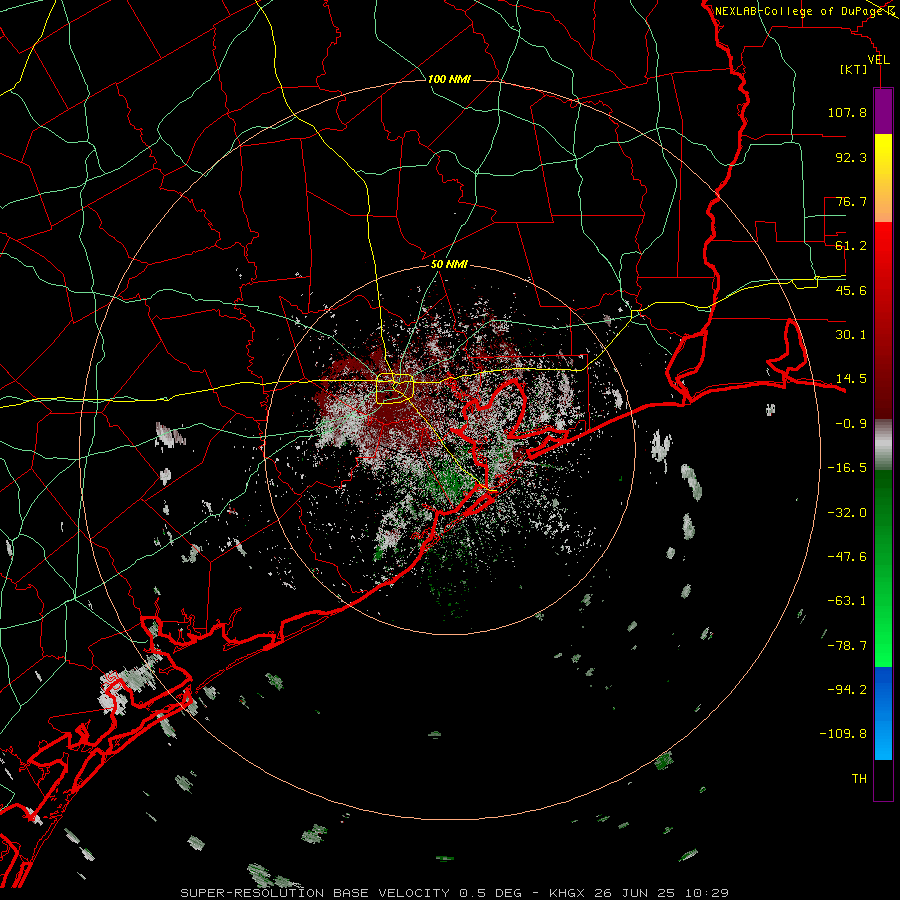Click the -109.8 legend value

coord(843,734)
